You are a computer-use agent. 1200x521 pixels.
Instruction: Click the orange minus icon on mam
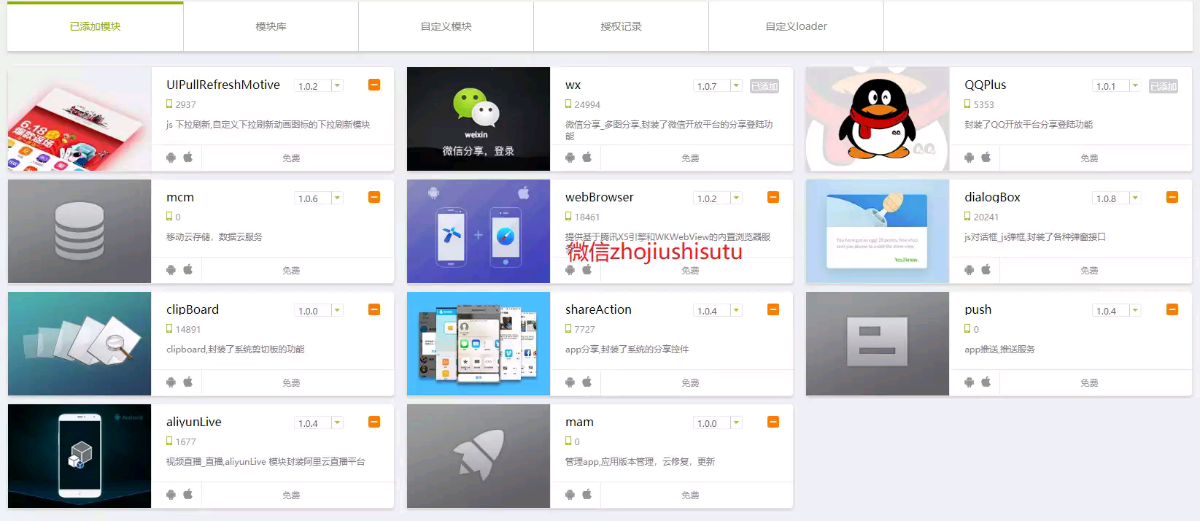point(773,422)
